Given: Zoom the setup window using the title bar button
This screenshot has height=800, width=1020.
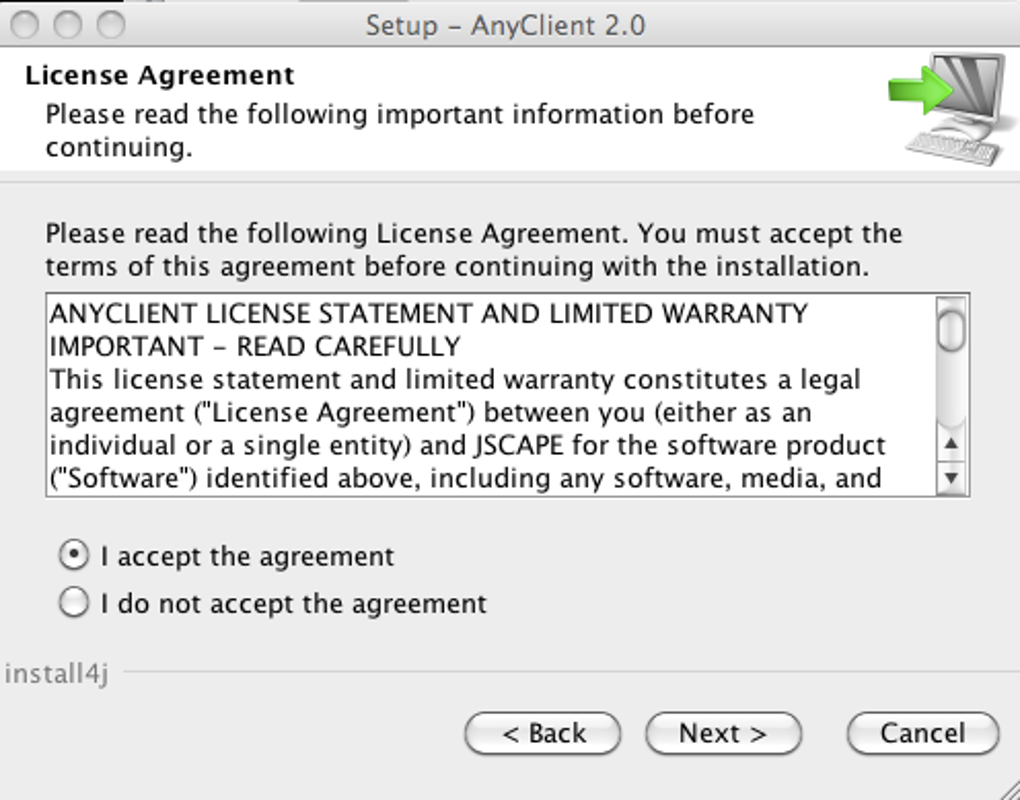Looking at the screenshot, I should [x=110, y=24].
